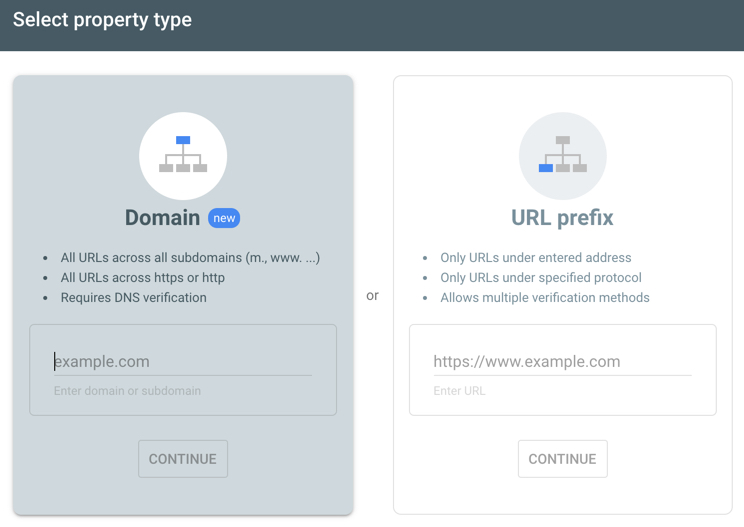Viewport: 744px width, 527px height.
Task: Click the URL prefix hierarchy icon
Action: tap(562, 155)
